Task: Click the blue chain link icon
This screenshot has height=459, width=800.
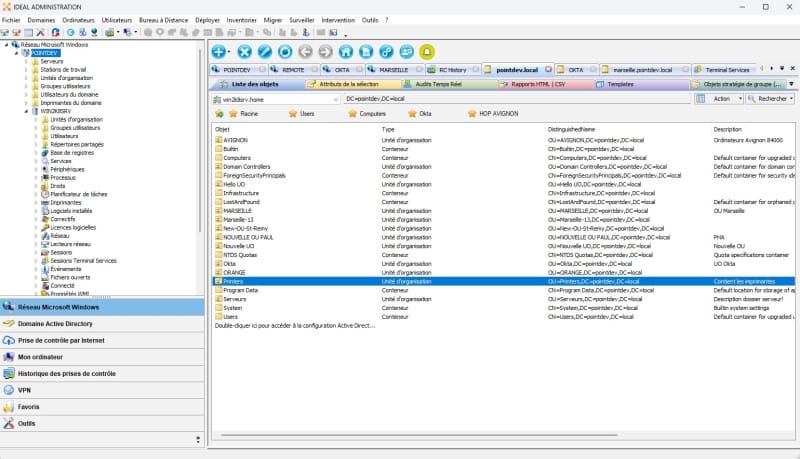Action: pyautogui.click(x=386, y=51)
